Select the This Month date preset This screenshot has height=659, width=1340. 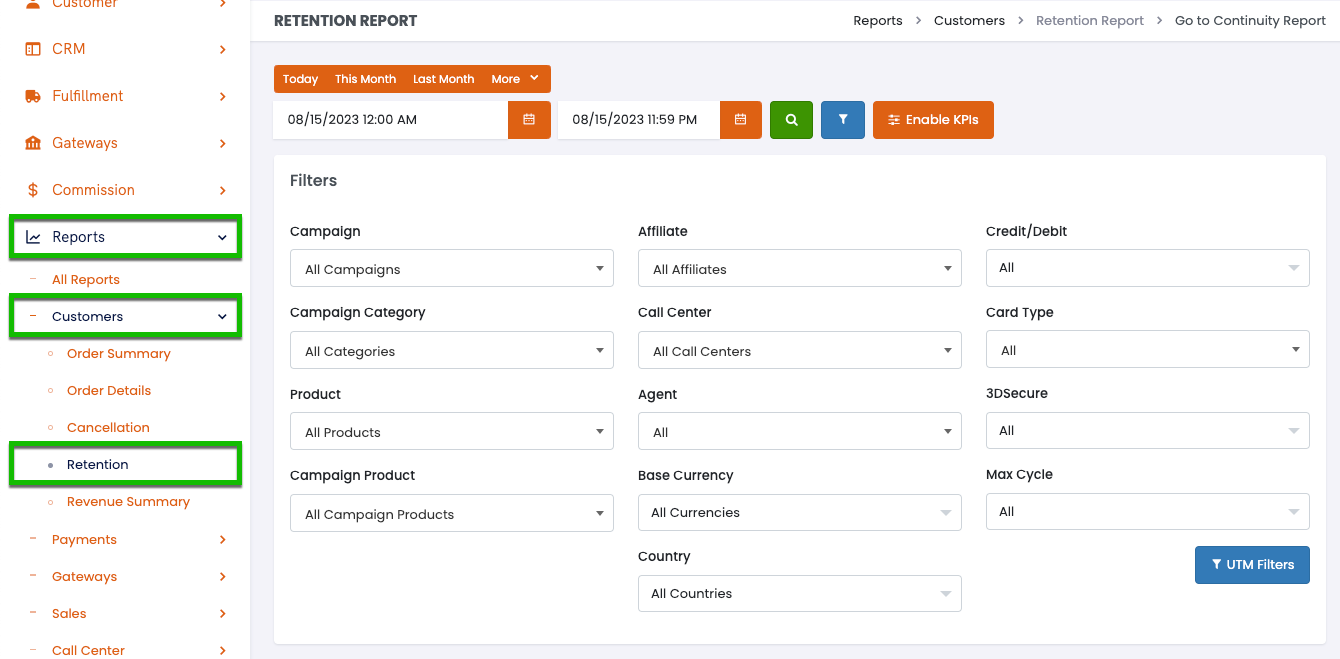click(365, 79)
